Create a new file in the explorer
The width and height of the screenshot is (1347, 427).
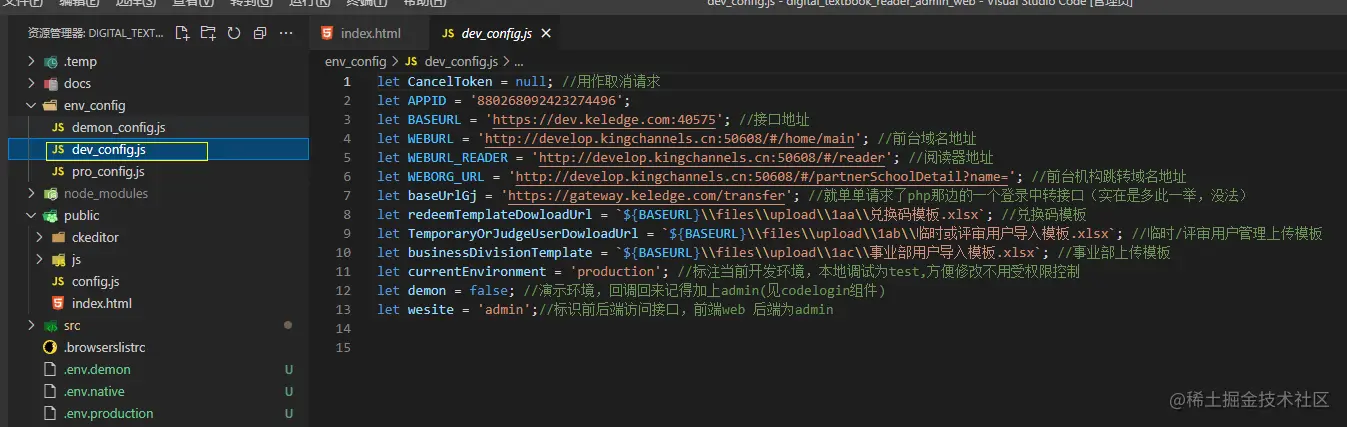[x=183, y=33]
